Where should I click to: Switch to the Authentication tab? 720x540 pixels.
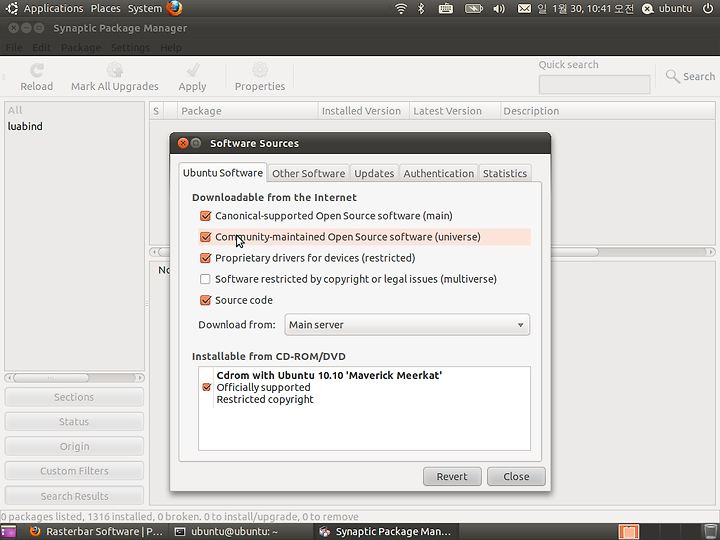pyautogui.click(x=439, y=174)
